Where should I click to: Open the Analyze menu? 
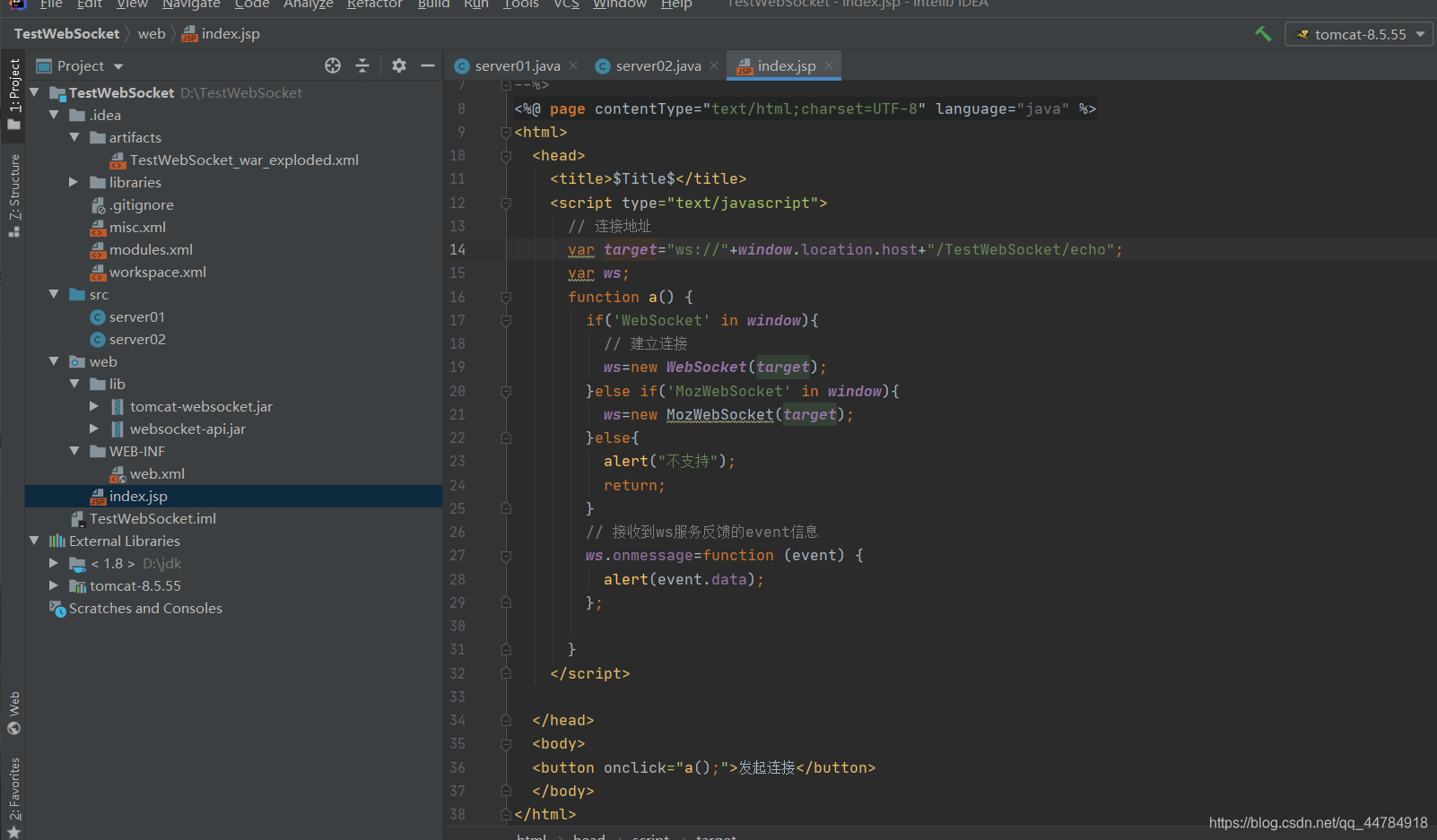(309, 4)
